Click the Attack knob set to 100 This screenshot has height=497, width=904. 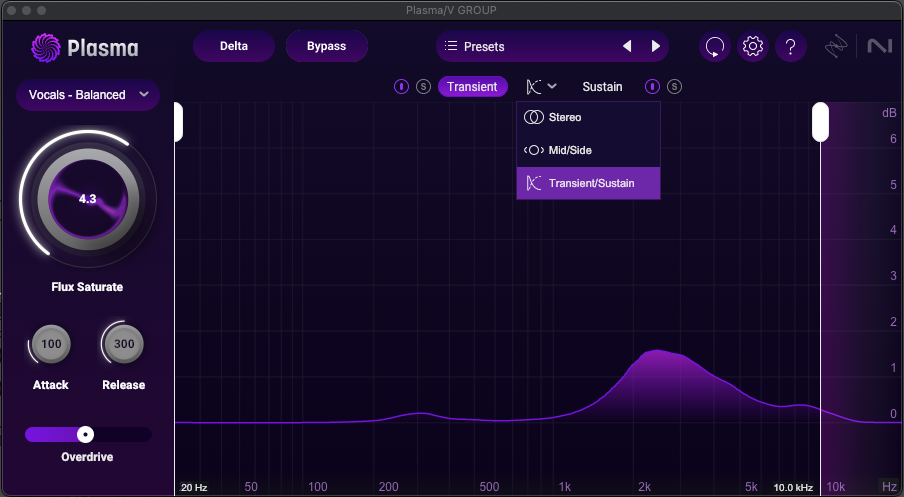51,344
